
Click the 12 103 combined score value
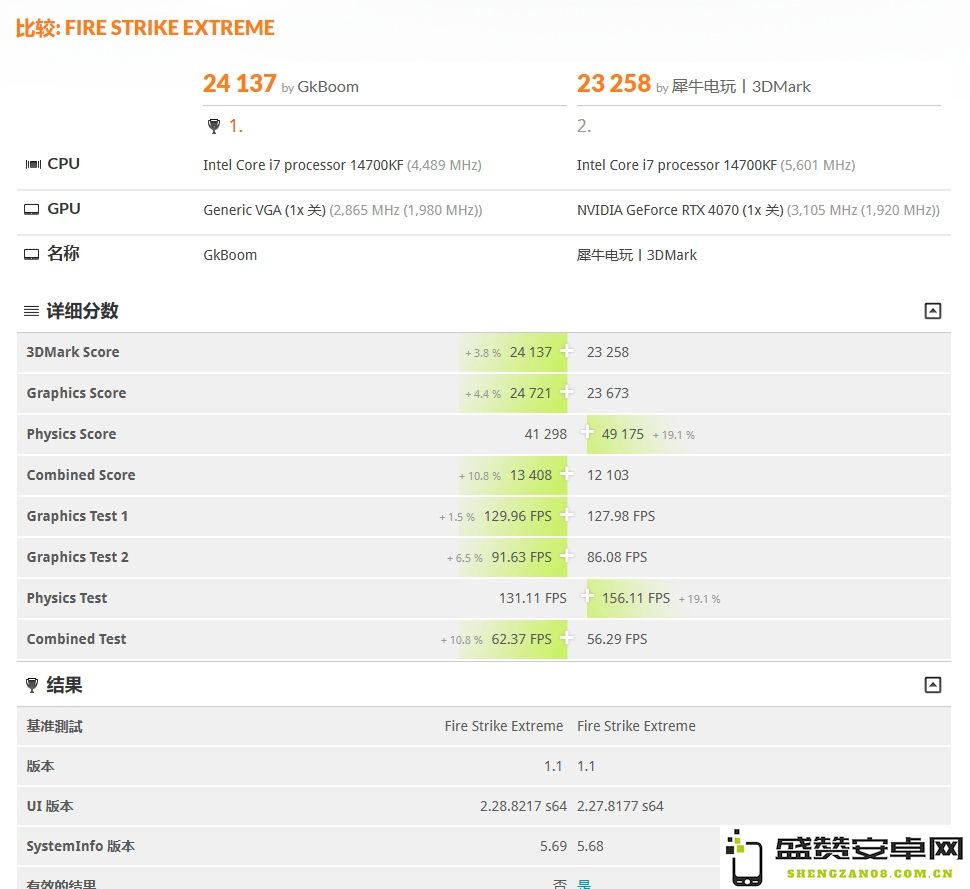tap(607, 475)
